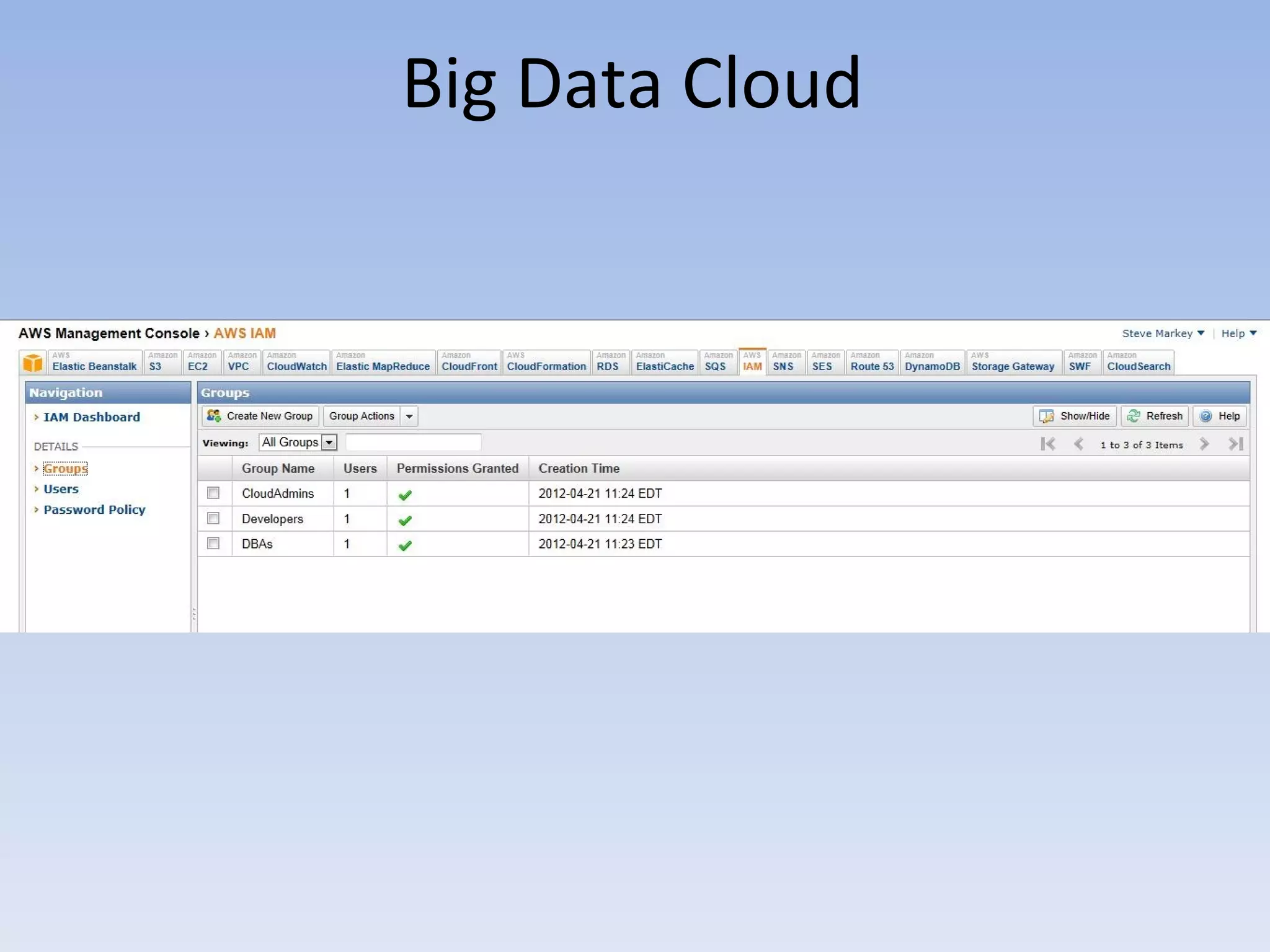Click the group filter text field
Viewport: 1270px width, 952px height.
click(414, 442)
